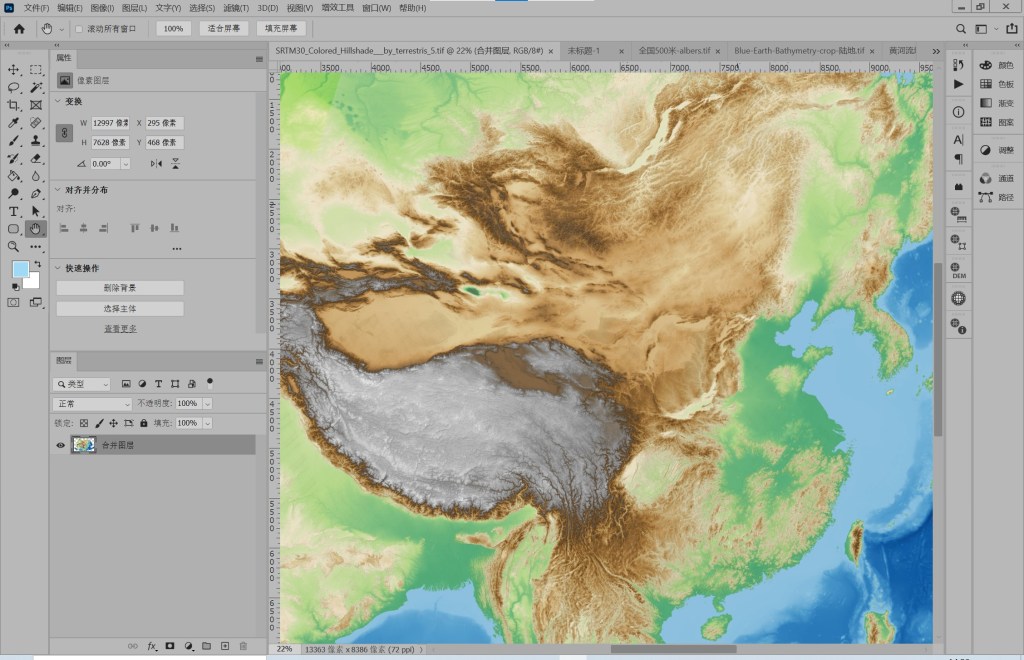
Task: Toggle the width-height link constraint
Action: (64, 132)
